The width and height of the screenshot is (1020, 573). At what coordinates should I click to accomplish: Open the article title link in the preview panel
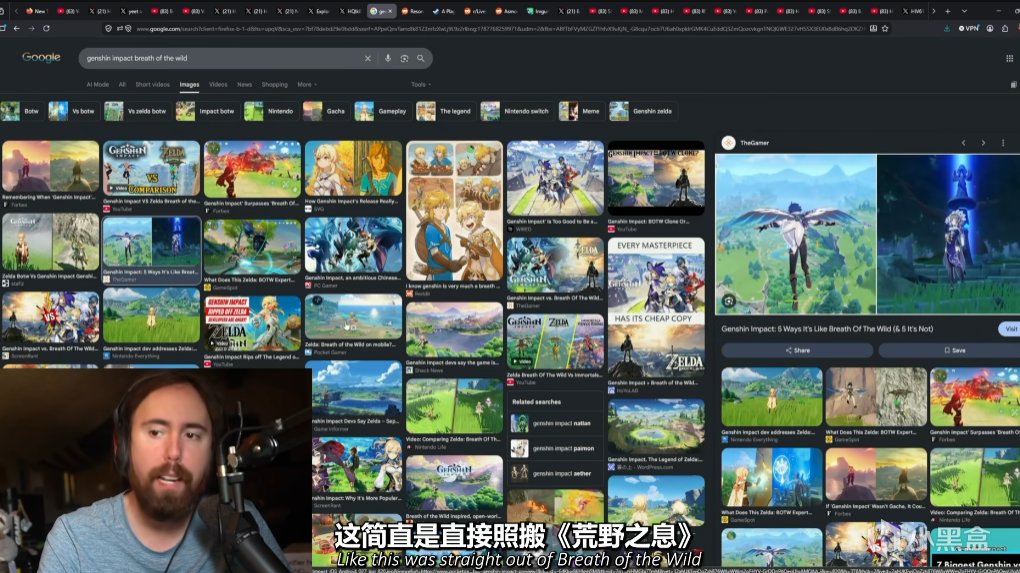pyautogui.click(x=827, y=329)
